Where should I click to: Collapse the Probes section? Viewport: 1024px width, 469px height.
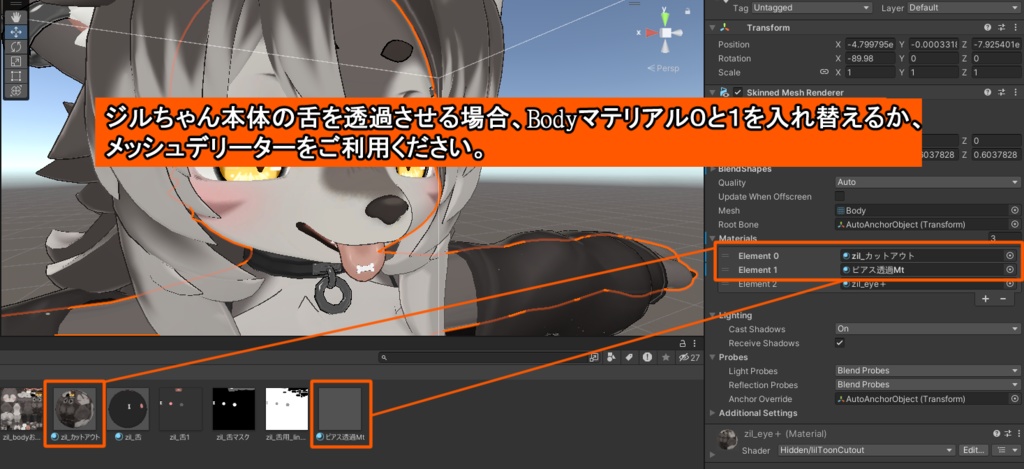(713, 357)
